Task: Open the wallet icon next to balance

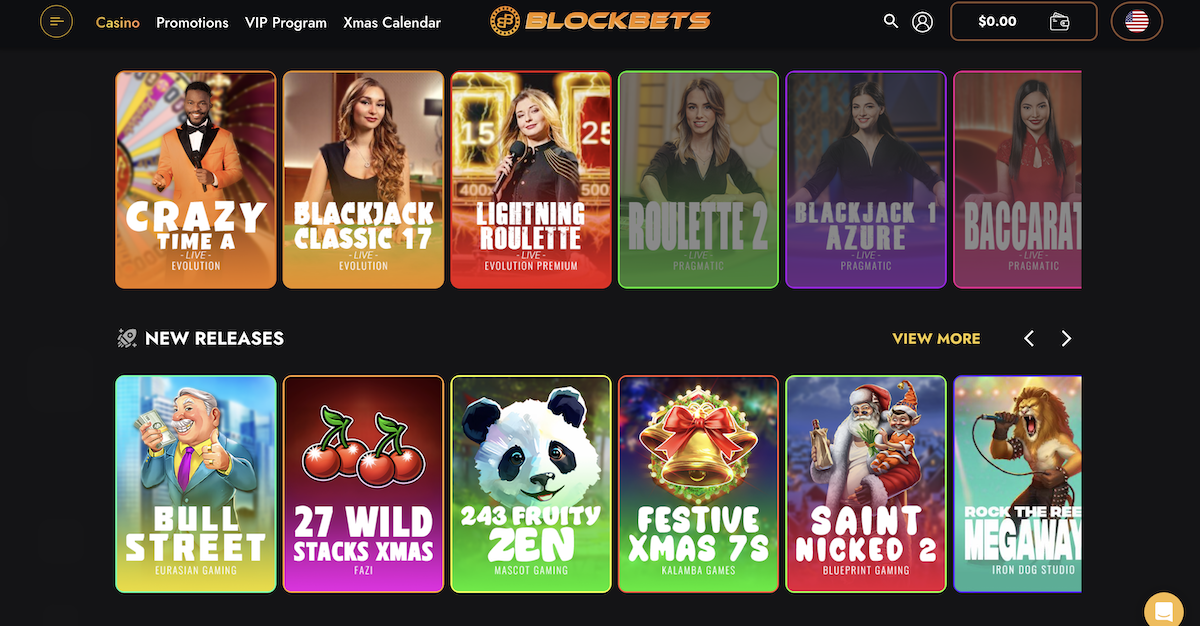Action: click(x=1060, y=21)
